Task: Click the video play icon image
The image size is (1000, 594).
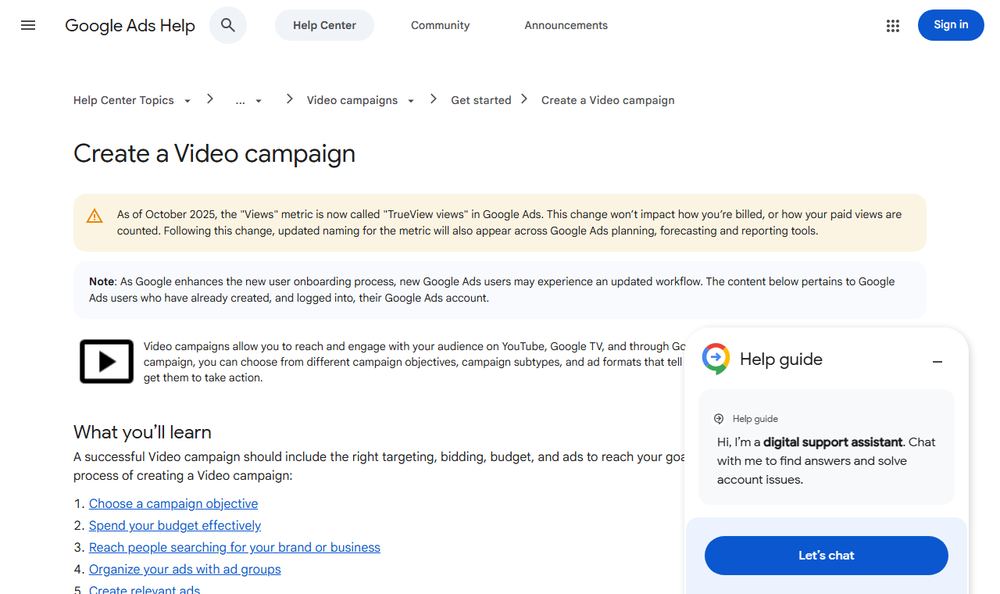Action: coord(107,362)
